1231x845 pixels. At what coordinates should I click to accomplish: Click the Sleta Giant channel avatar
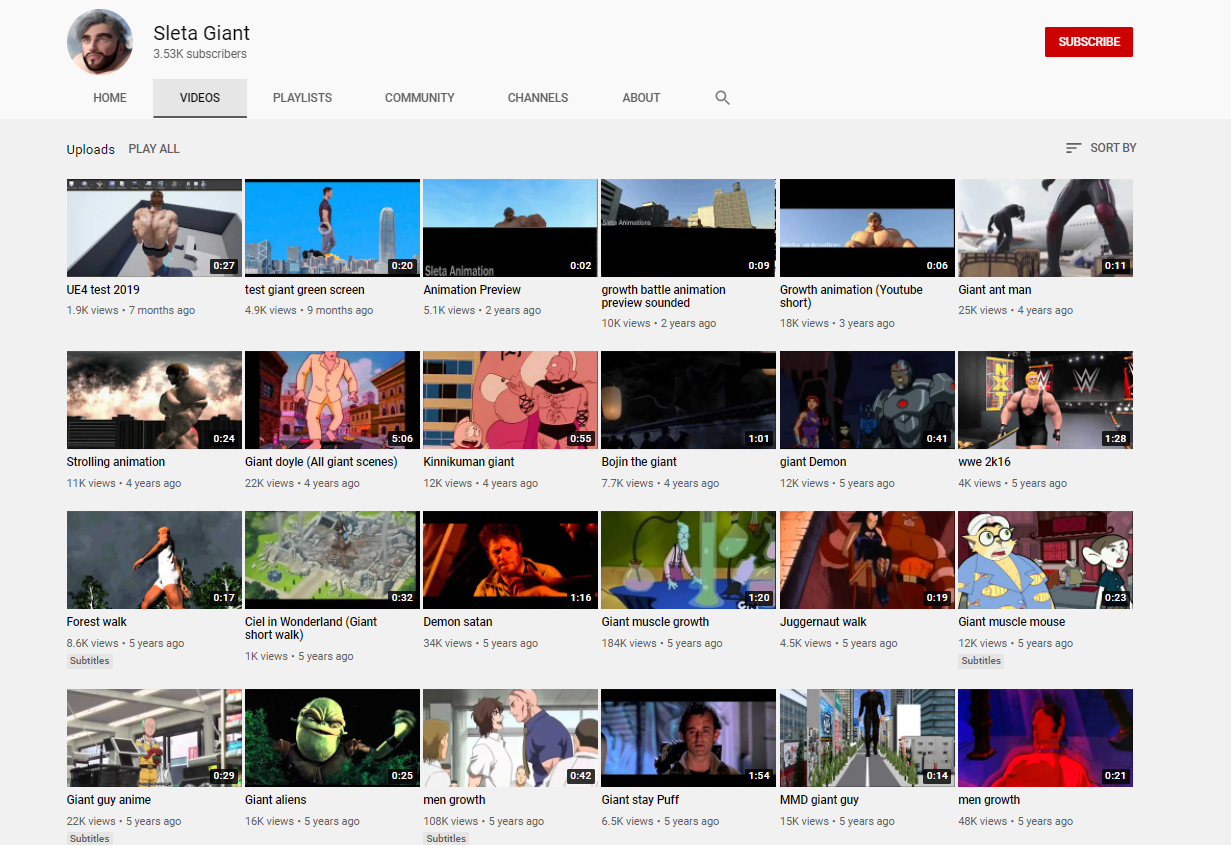100,42
